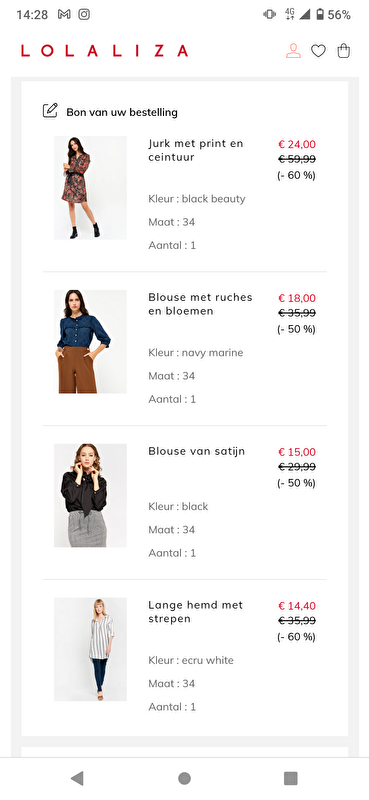The height and width of the screenshot is (800, 369).
Task: Tap the Android recent apps square button
Action: [290, 778]
